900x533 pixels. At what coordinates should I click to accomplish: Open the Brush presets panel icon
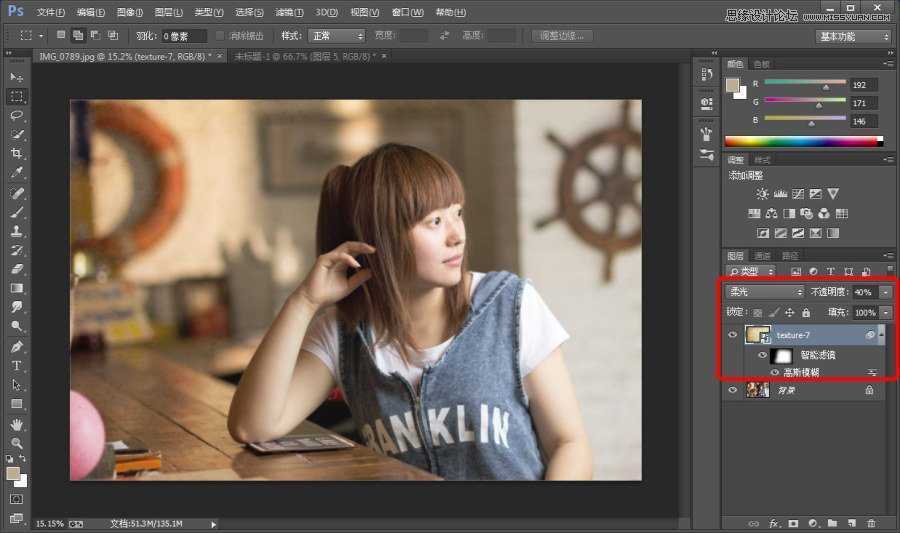[x=707, y=154]
